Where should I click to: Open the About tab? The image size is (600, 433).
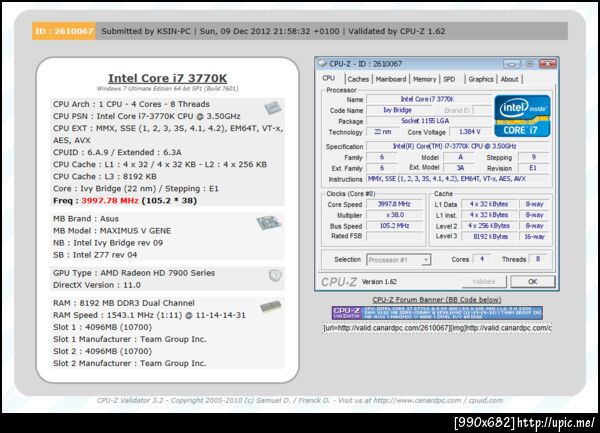pos(509,79)
